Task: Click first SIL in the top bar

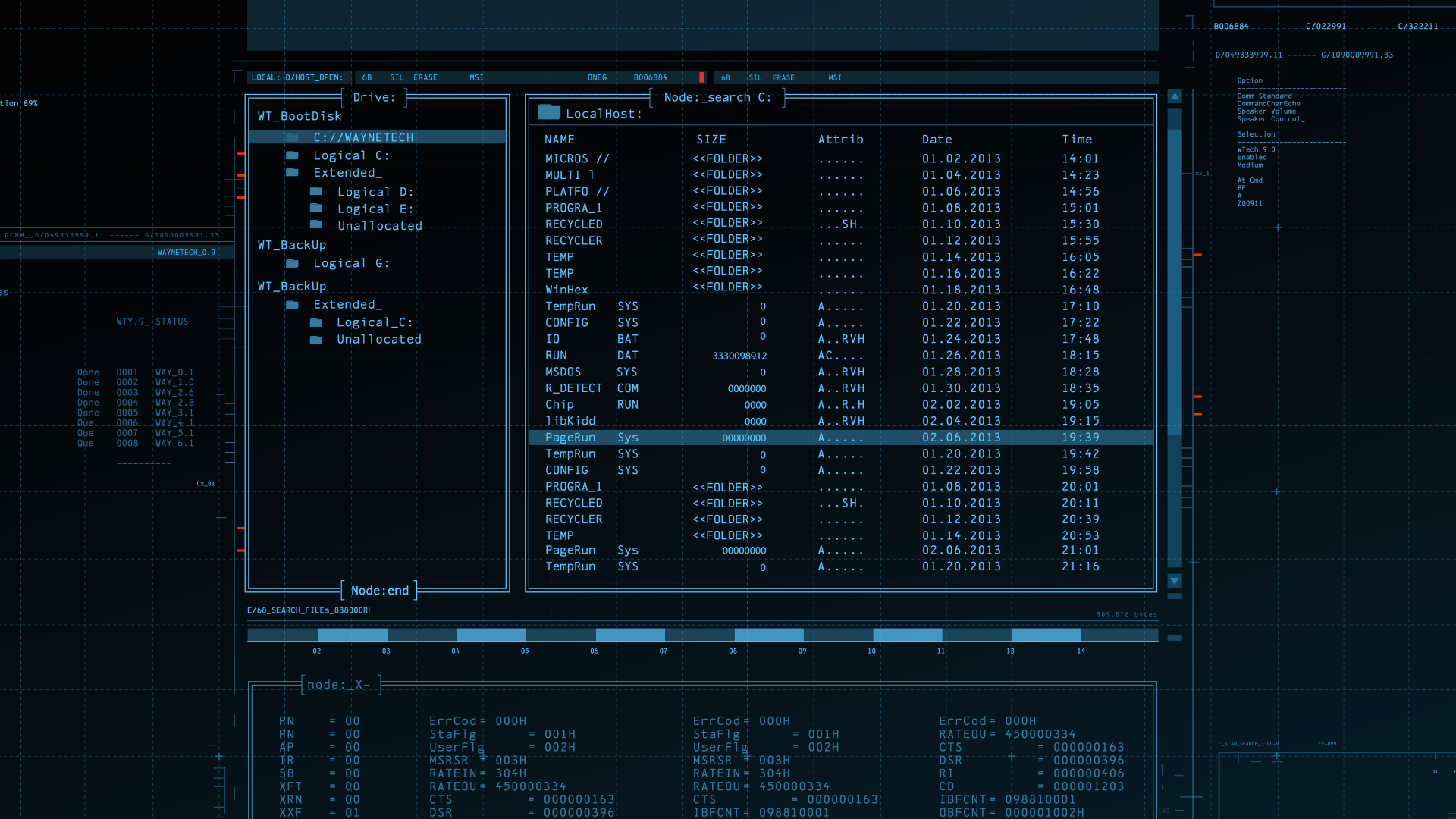Action: pyautogui.click(x=397, y=77)
